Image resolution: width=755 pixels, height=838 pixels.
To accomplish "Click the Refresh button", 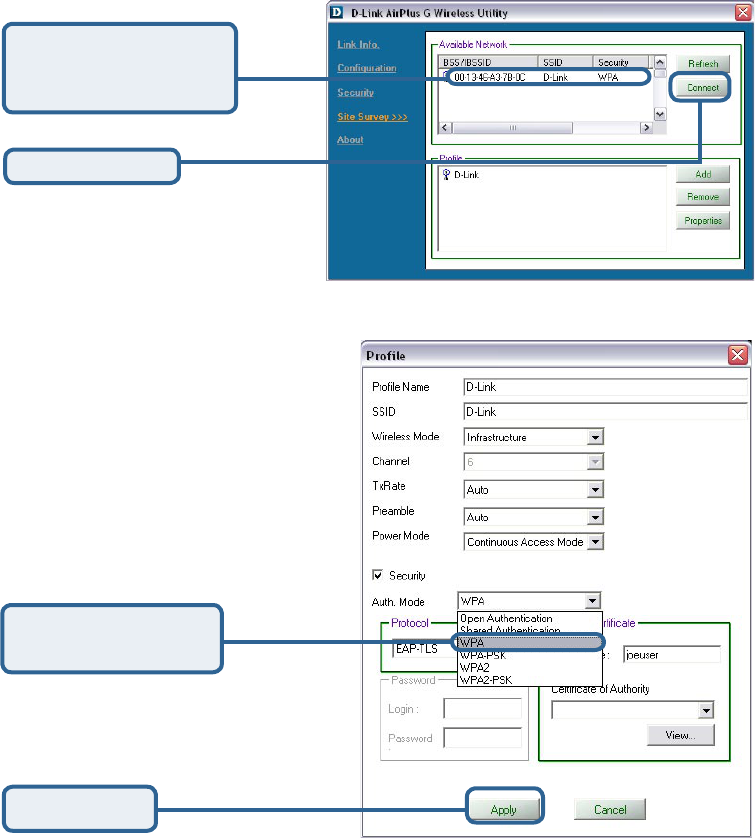I will click(703, 64).
